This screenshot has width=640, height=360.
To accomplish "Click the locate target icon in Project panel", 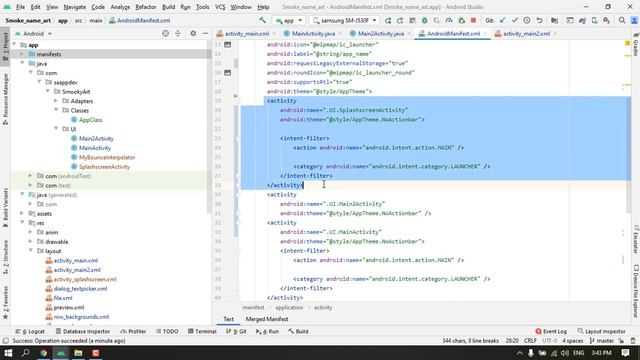I will [x=165, y=33].
